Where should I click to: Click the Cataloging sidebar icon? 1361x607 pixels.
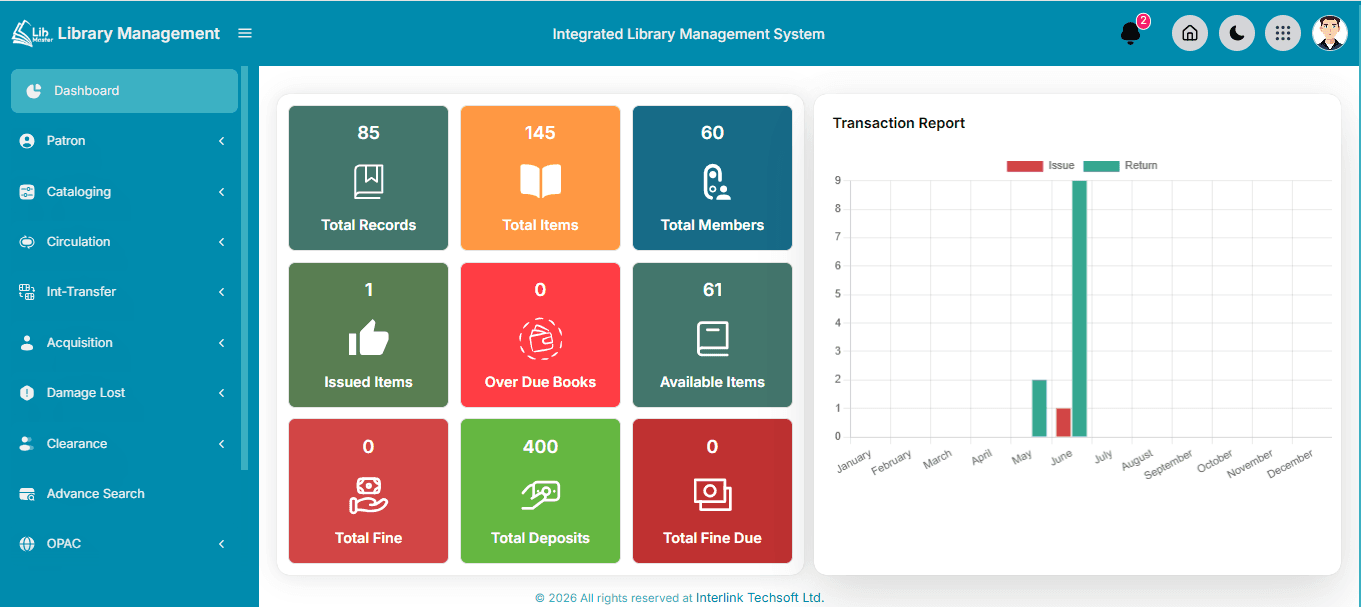pyautogui.click(x=27, y=192)
